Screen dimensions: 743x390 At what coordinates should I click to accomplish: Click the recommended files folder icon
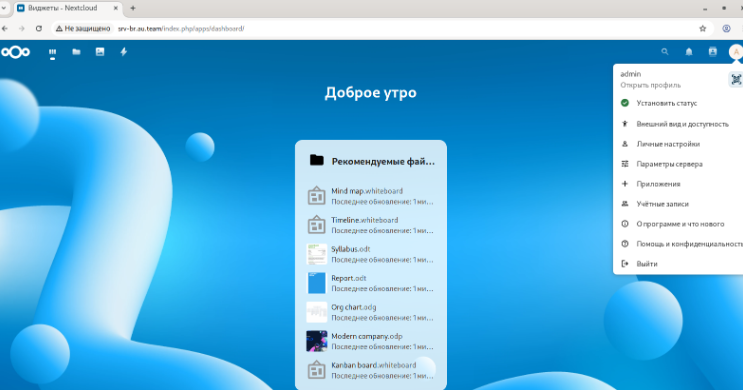317,160
